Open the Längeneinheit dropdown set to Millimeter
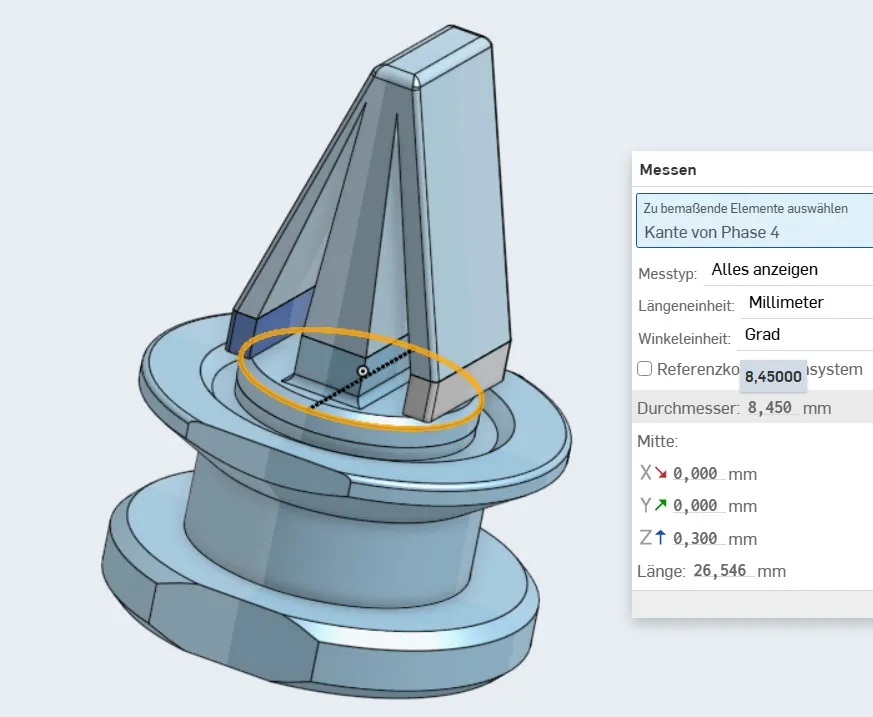 coord(807,303)
